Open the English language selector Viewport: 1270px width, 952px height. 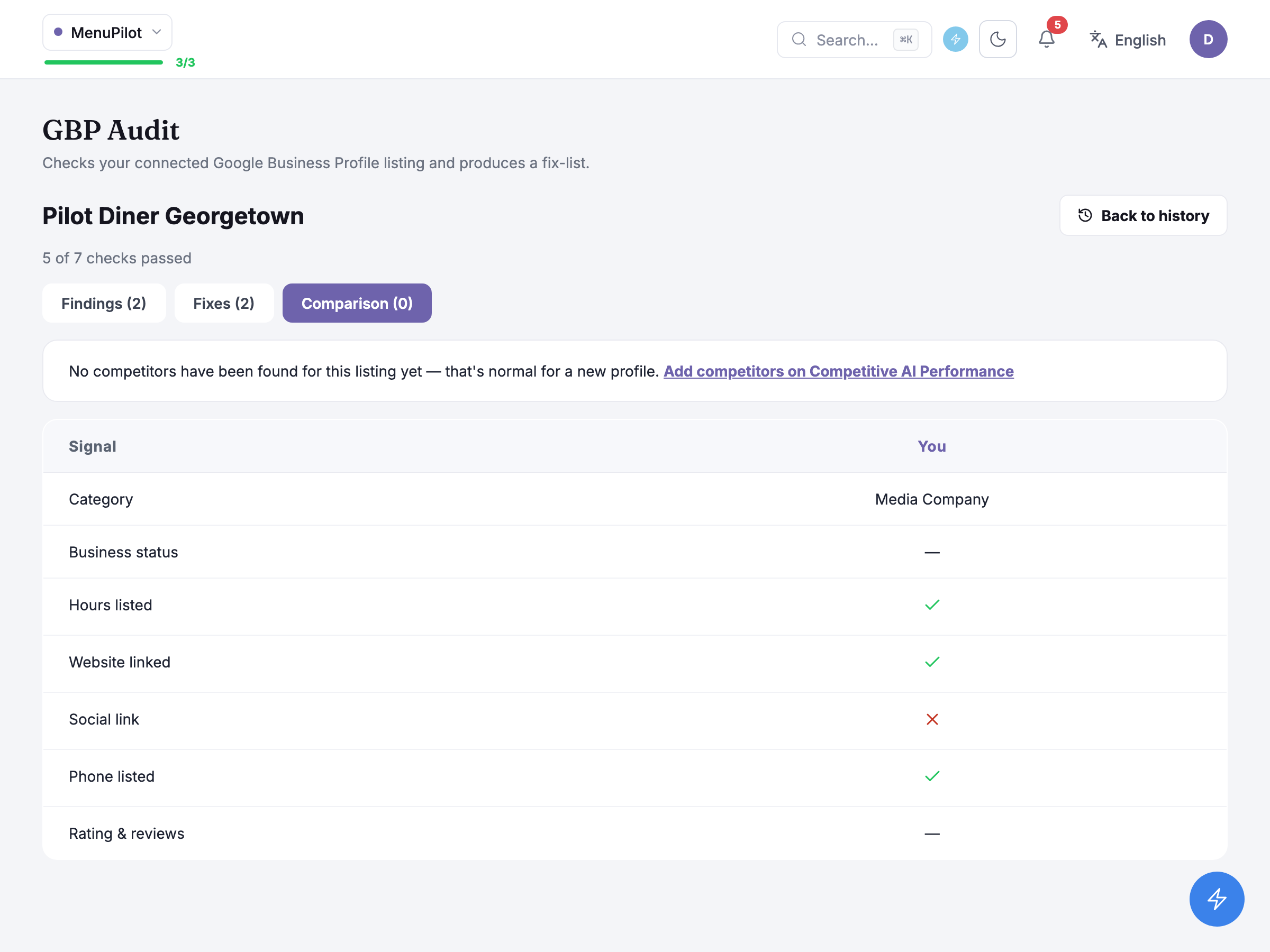(1128, 40)
